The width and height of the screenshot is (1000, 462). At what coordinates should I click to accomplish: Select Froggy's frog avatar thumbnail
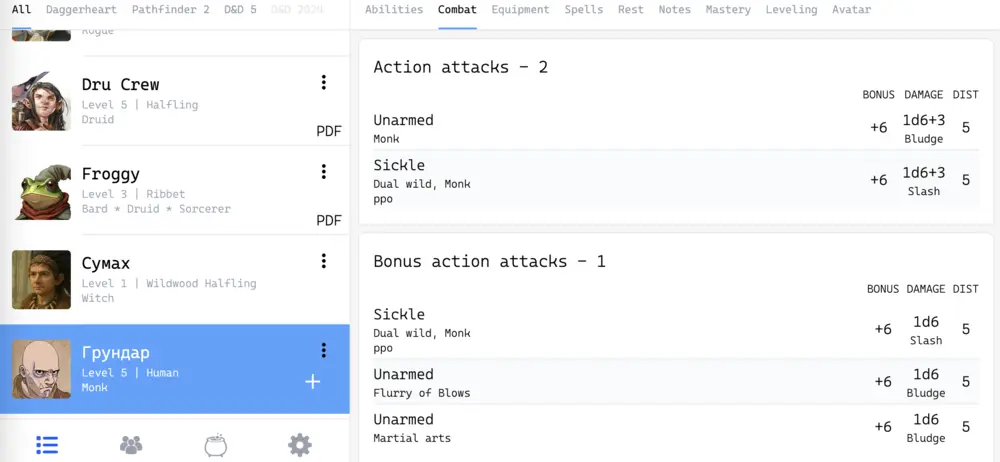coord(42,190)
